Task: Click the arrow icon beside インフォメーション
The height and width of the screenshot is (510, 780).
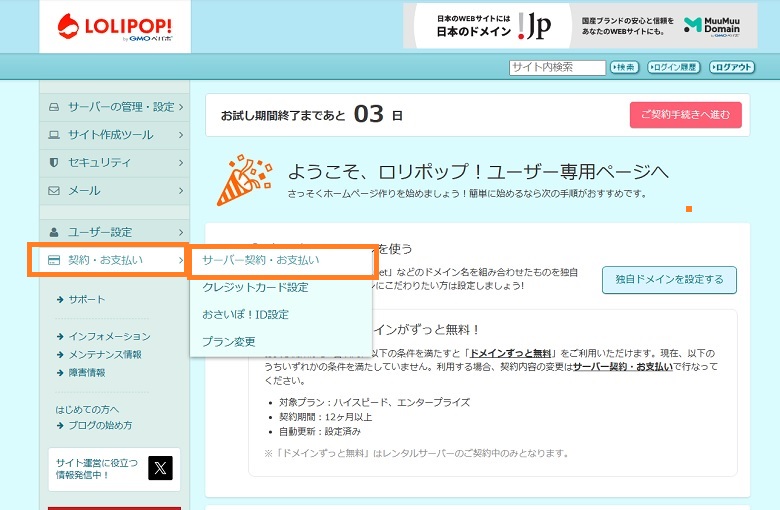Action: [60, 337]
